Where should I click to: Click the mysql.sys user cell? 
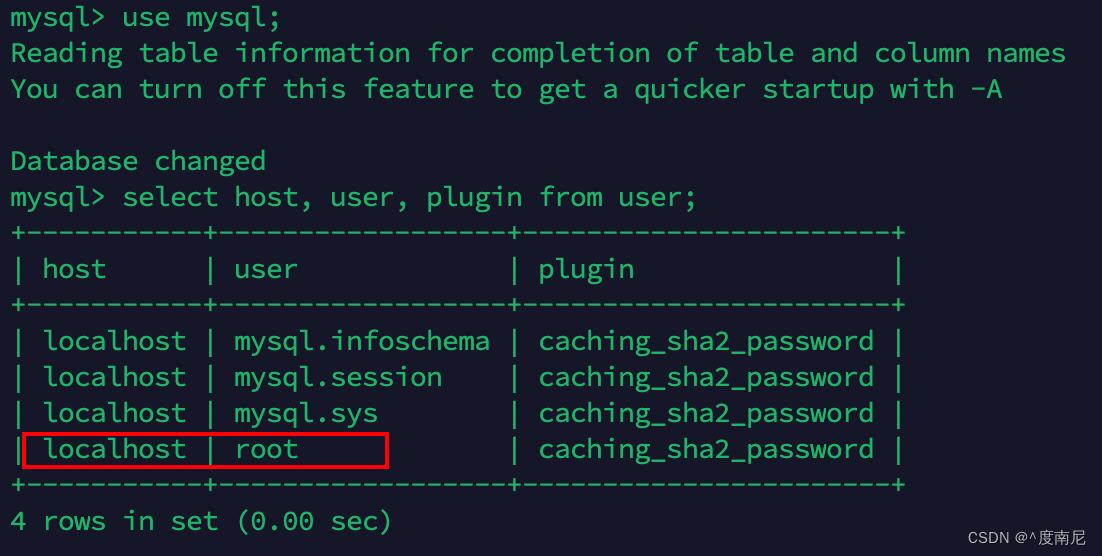click(306, 414)
